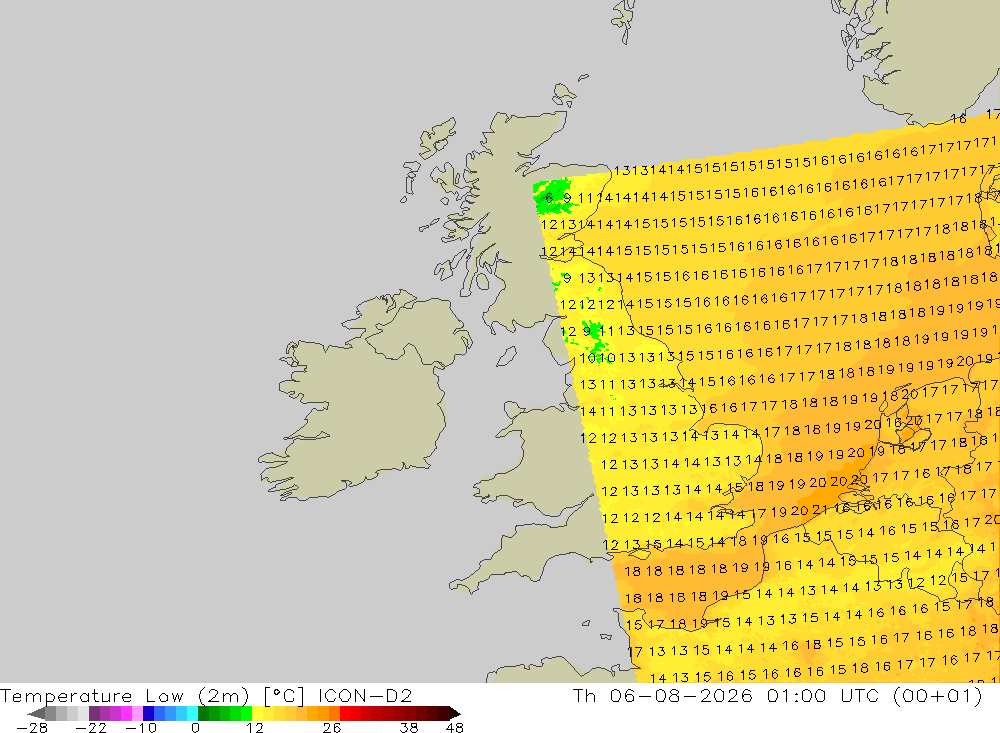
Task: Click the '-28' label on the colour scale
Action: point(32,728)
